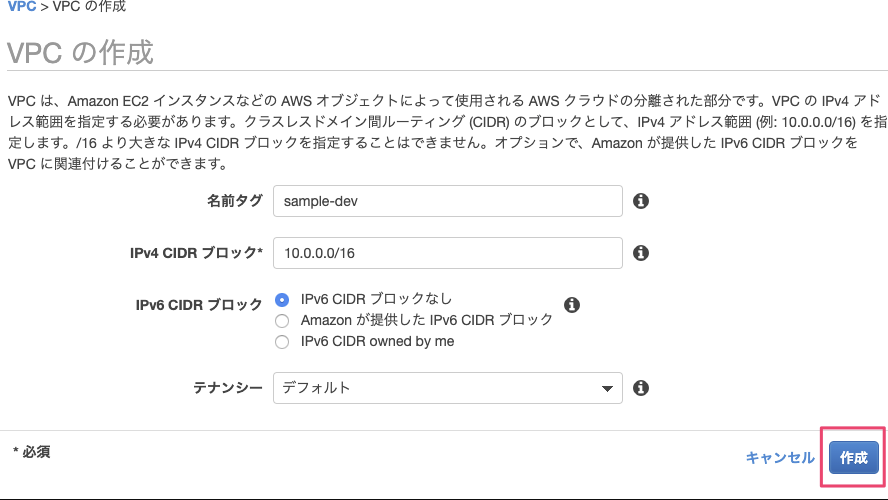
Task: Click the キャンセル link
Action: tap(780, 457)
